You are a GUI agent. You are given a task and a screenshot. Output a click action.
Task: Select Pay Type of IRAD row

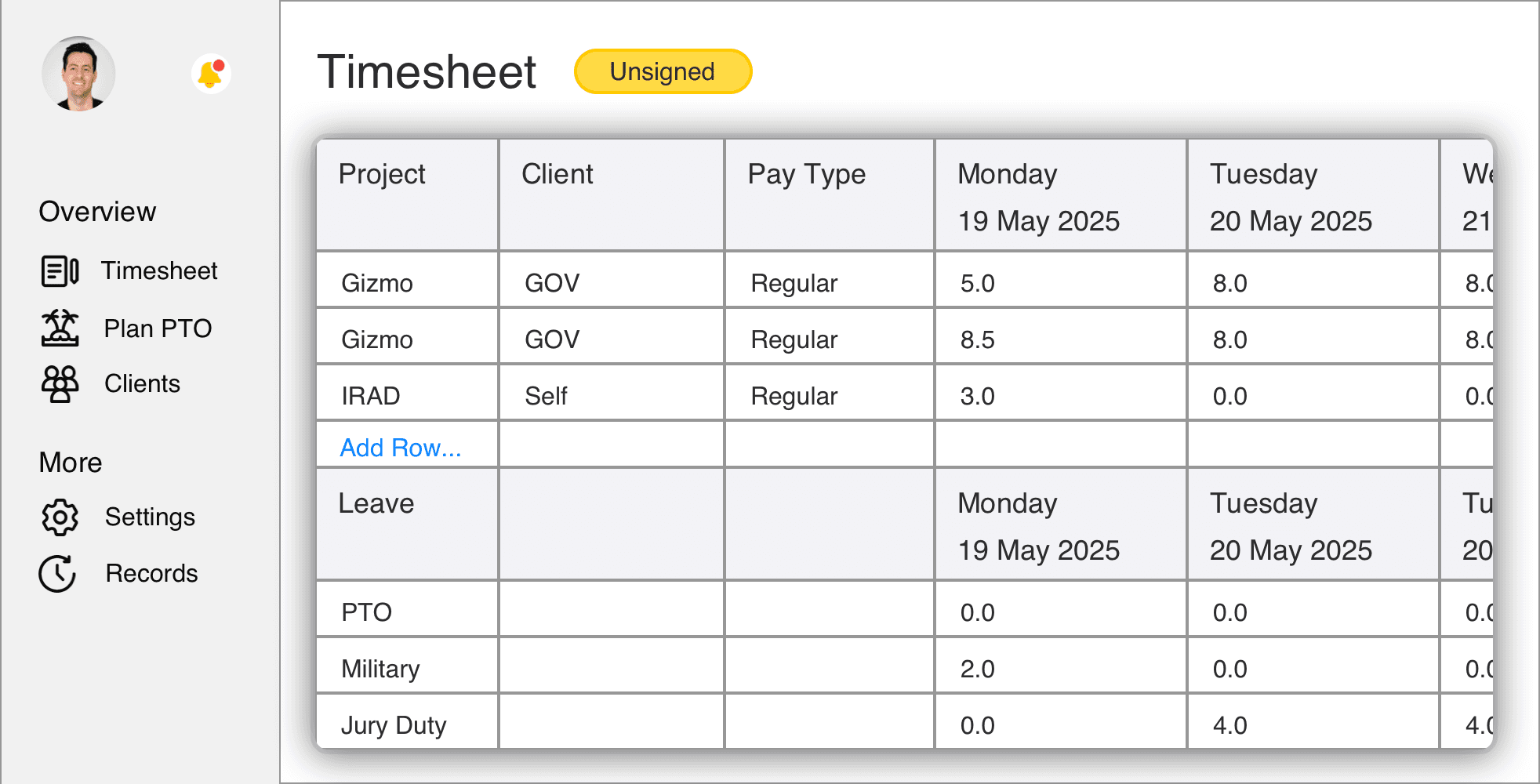coord(829,396)
